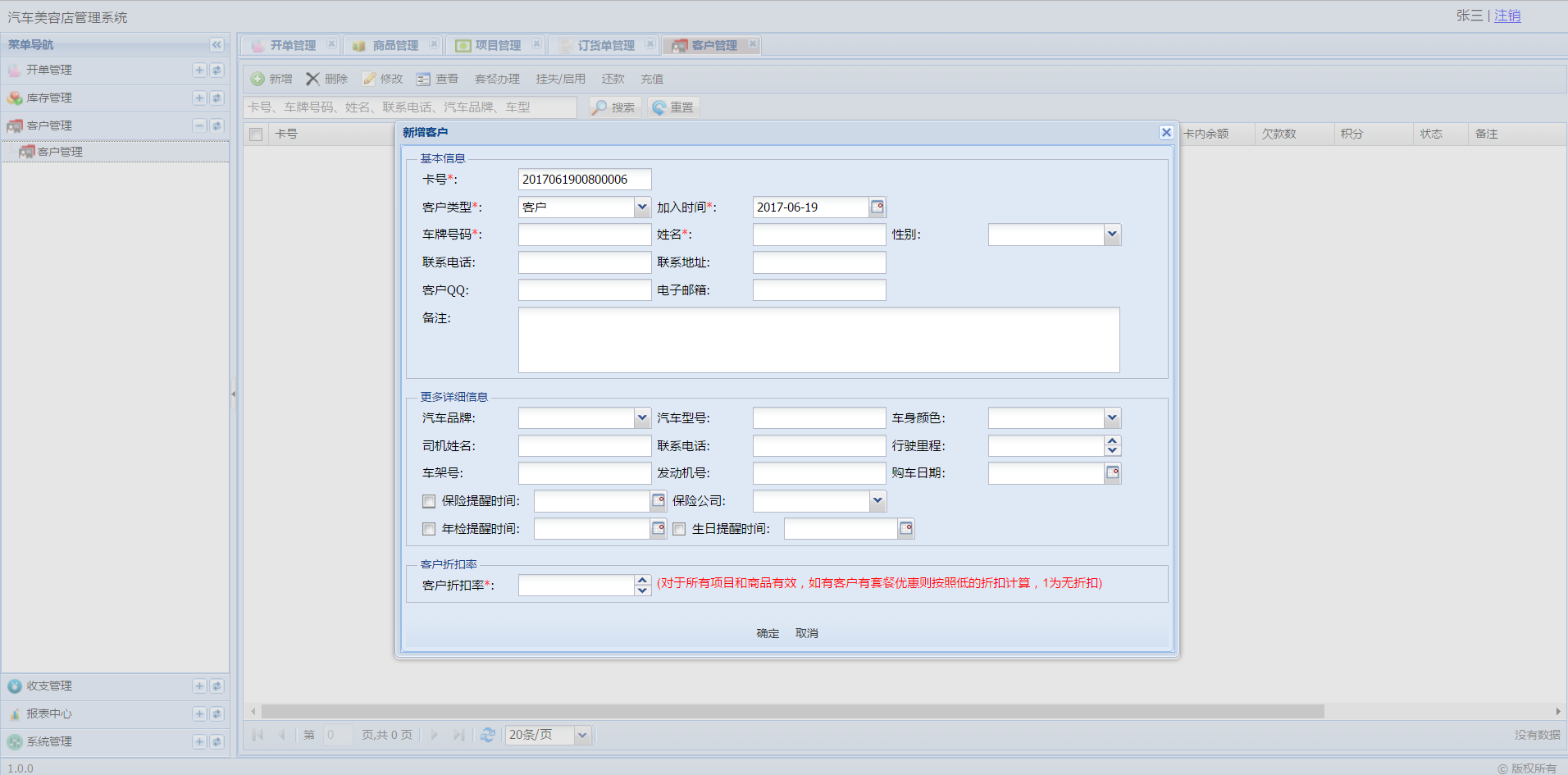1568x775 pixels.
Task: Open 车身颜色 dropdown
Action: click(x=1112, y=418)
